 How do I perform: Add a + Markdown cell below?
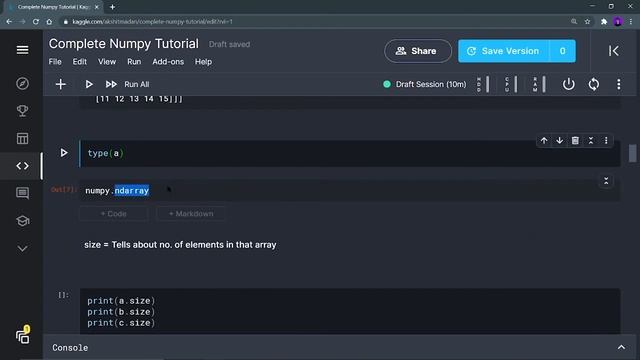[x=191, y=213]
